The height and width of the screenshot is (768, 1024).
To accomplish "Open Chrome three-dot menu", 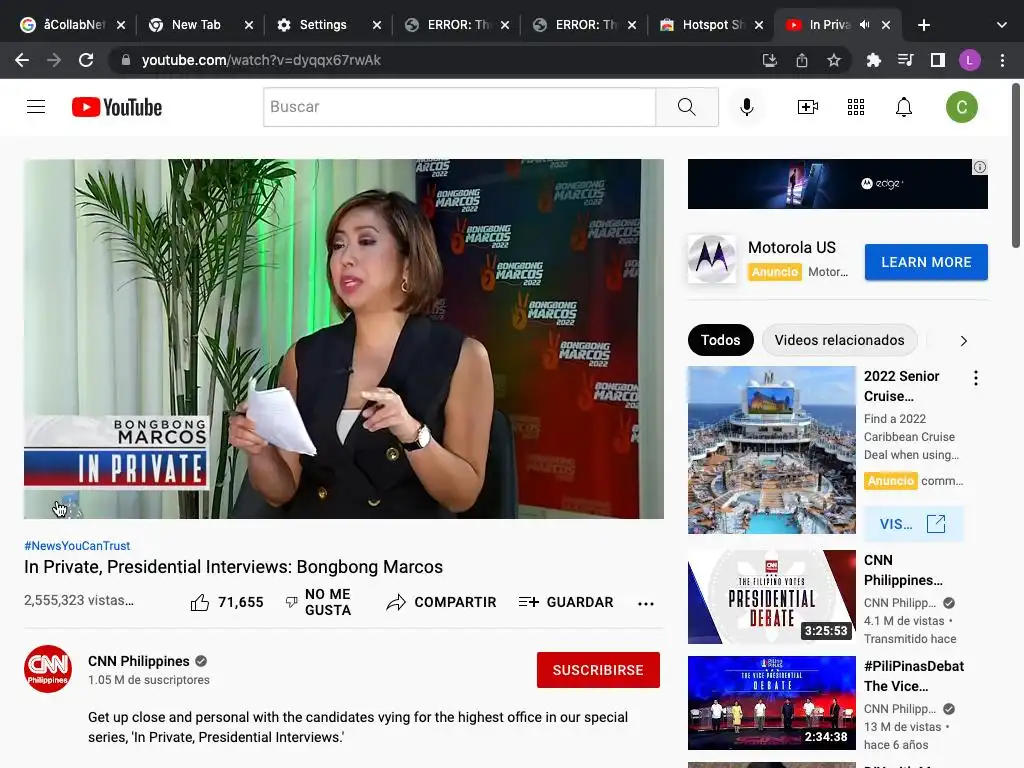I will click(x=1002, y=60).
